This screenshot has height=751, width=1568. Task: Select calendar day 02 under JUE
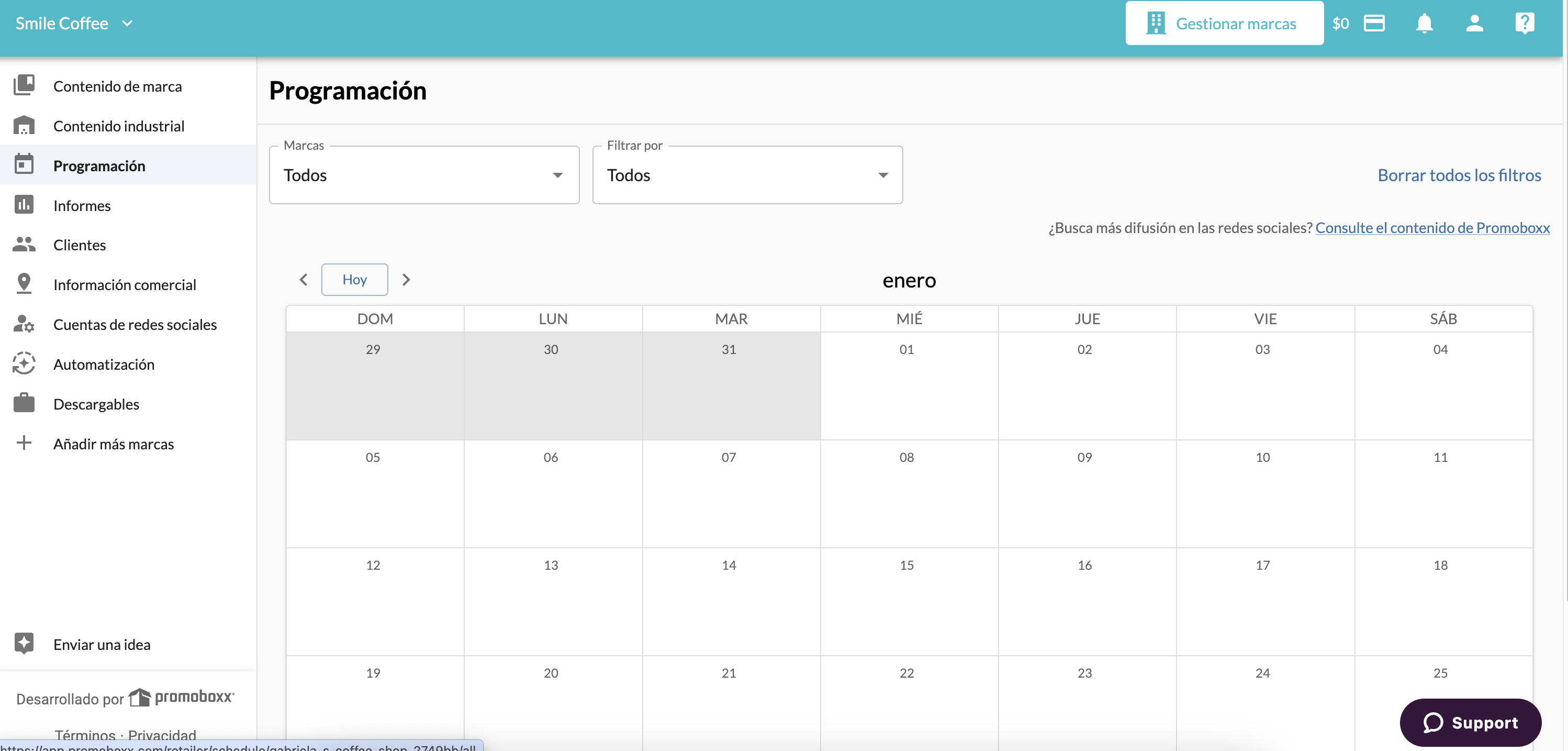[1087, 385]
